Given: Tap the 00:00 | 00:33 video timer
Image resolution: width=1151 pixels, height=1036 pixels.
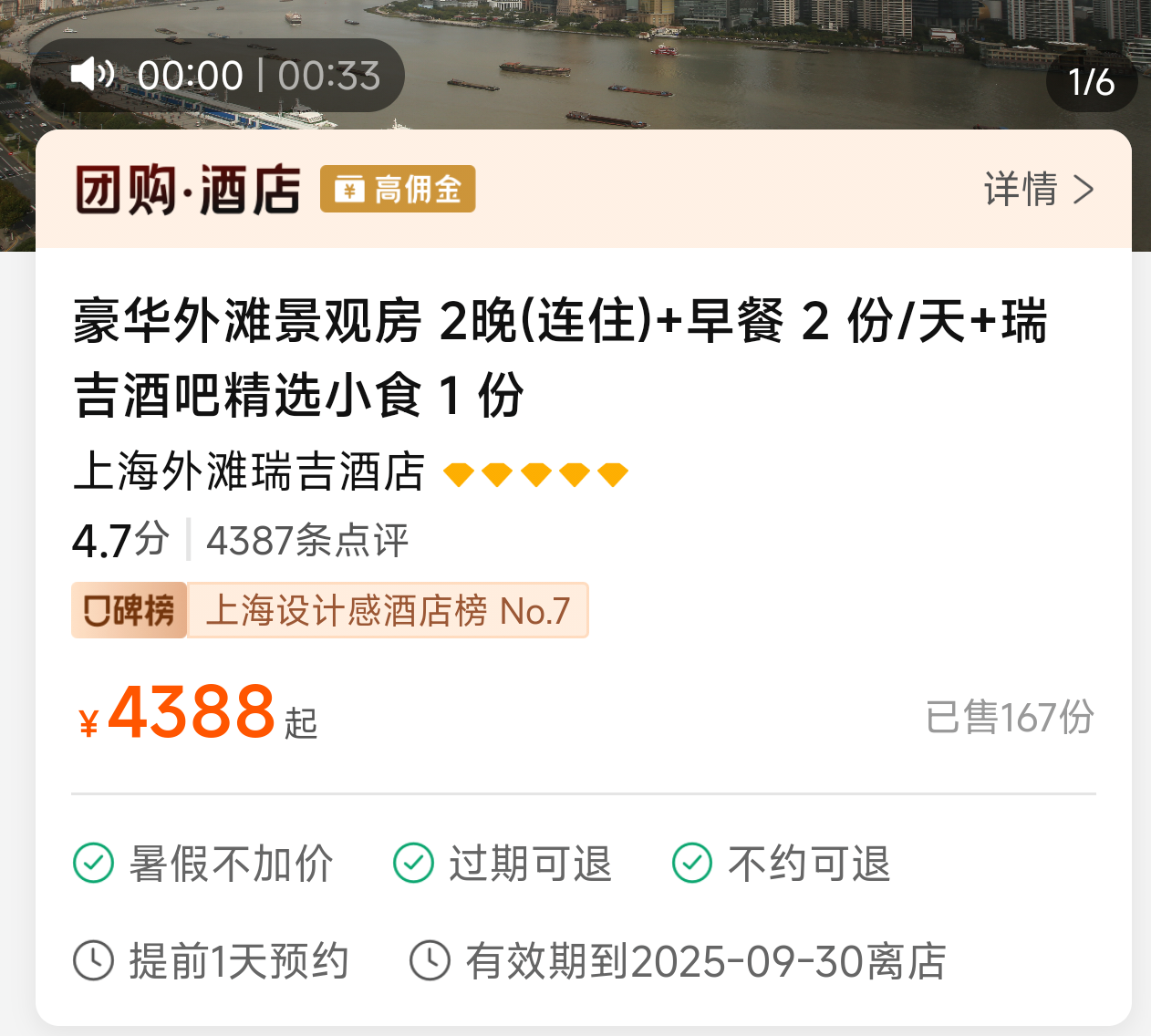Looking at the screenshot, I should pos(259,76).
